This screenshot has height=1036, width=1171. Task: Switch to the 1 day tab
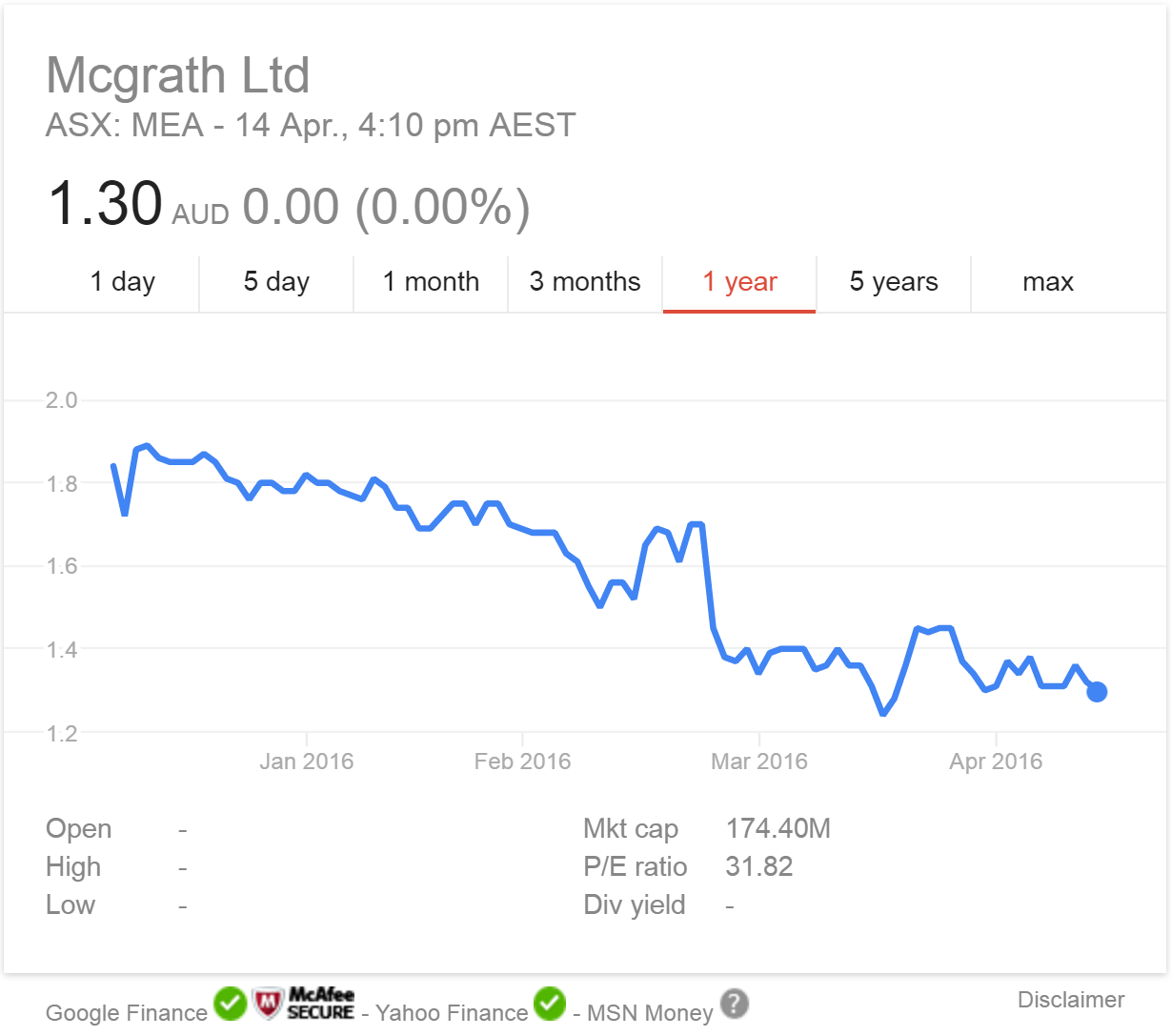click(x=123, y=282)
